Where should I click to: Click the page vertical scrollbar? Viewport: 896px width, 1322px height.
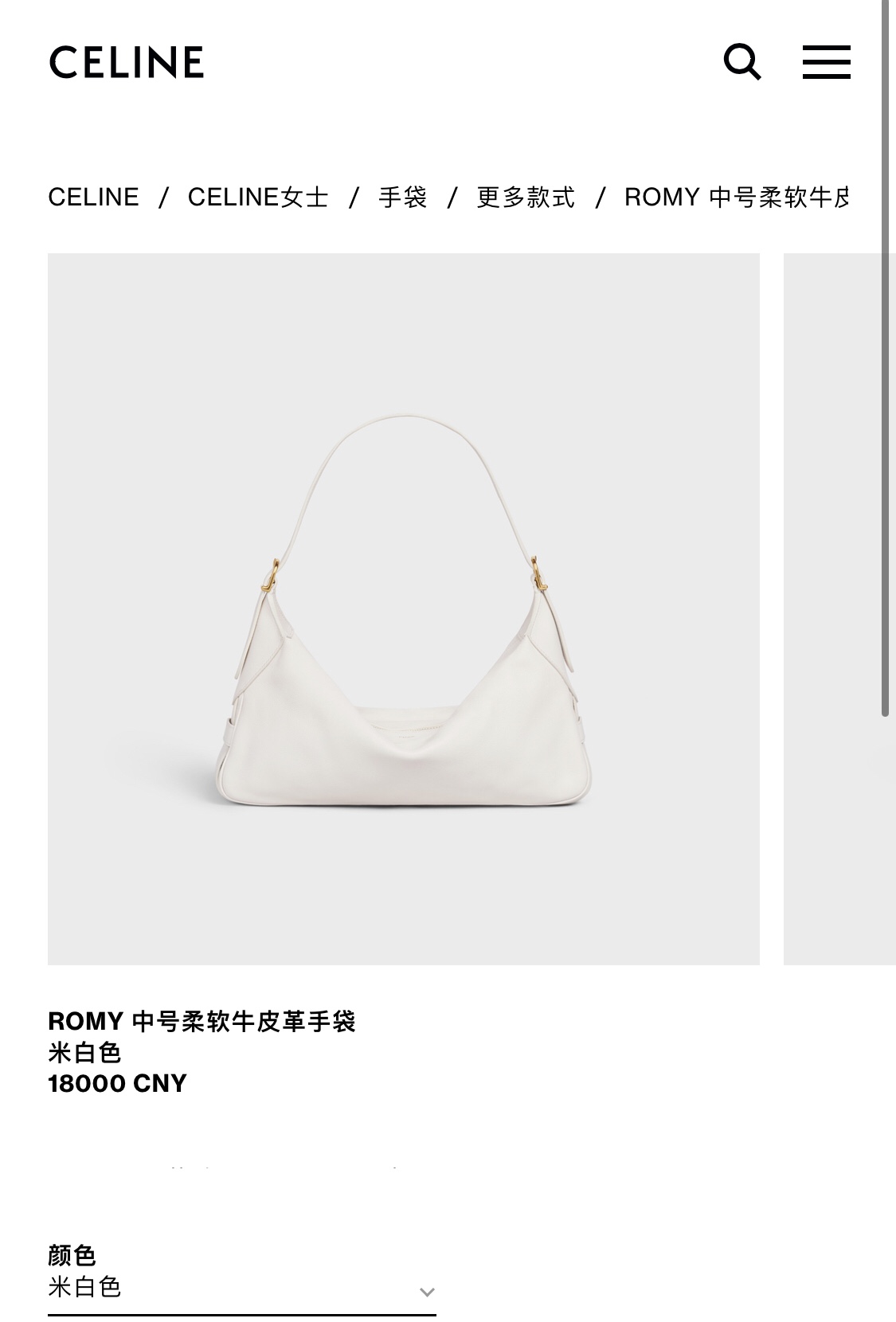pos(885,358)
